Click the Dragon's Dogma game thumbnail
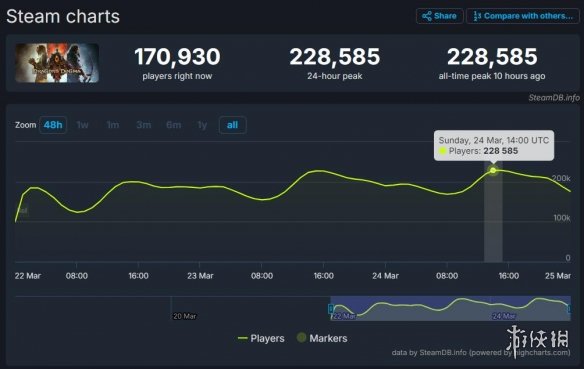This screenshot has height=369, width=584. click(57, 63)
